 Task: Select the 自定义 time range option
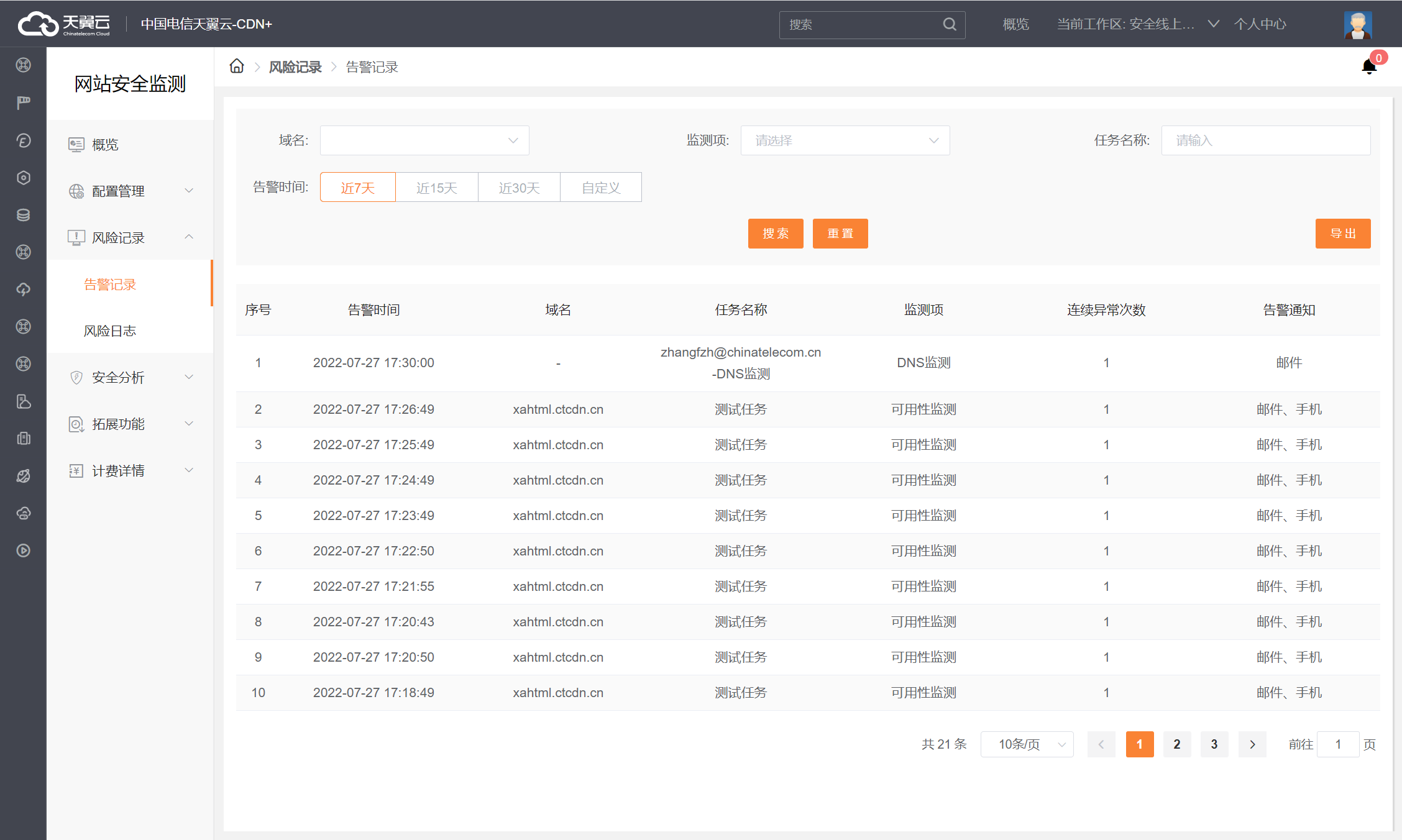600,188
